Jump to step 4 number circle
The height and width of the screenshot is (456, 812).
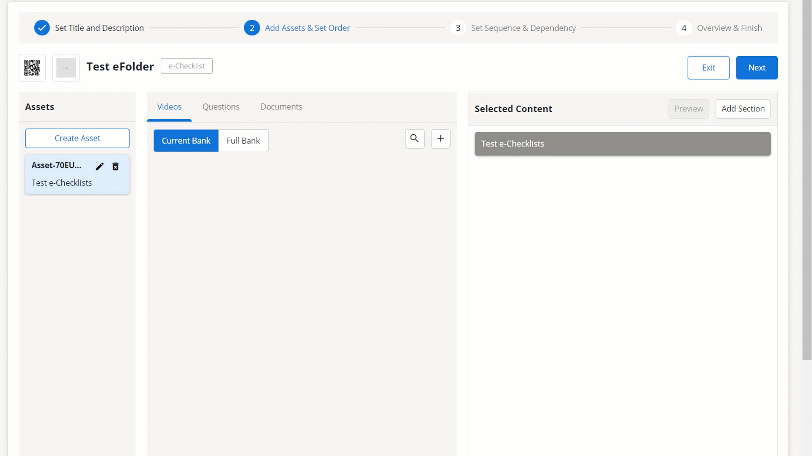[x=684, y=28]
